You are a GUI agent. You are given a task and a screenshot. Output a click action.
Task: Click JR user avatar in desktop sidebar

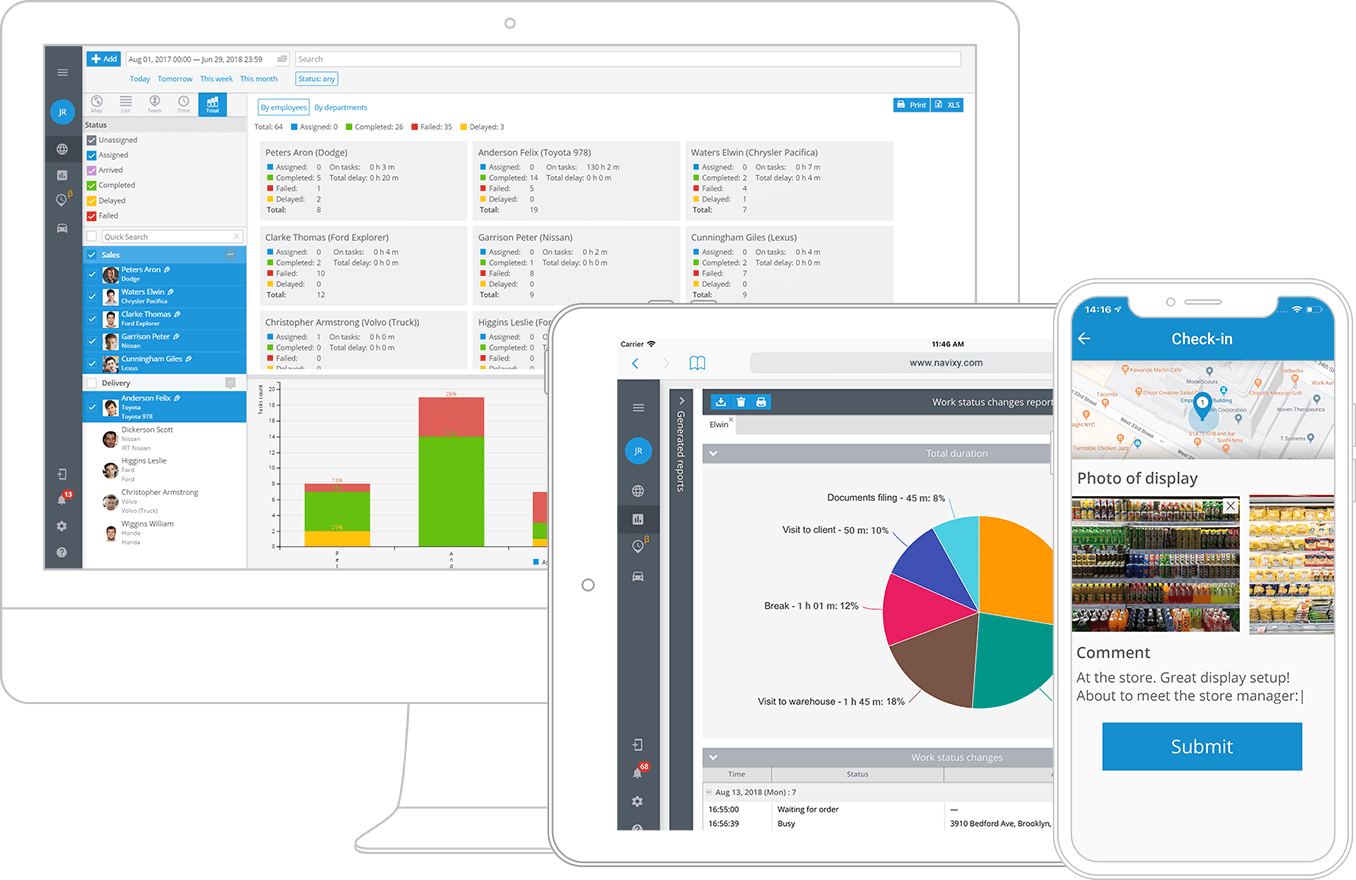(x=62, y=112)
